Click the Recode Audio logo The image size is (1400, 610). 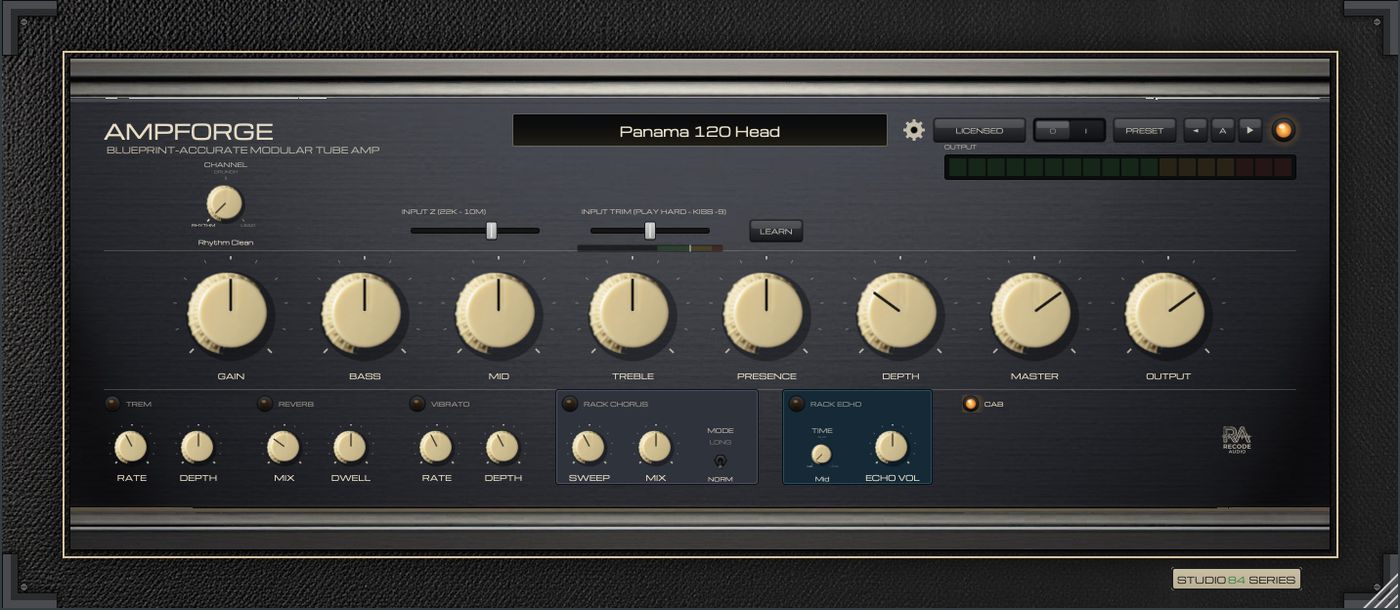coord(1236,441)
